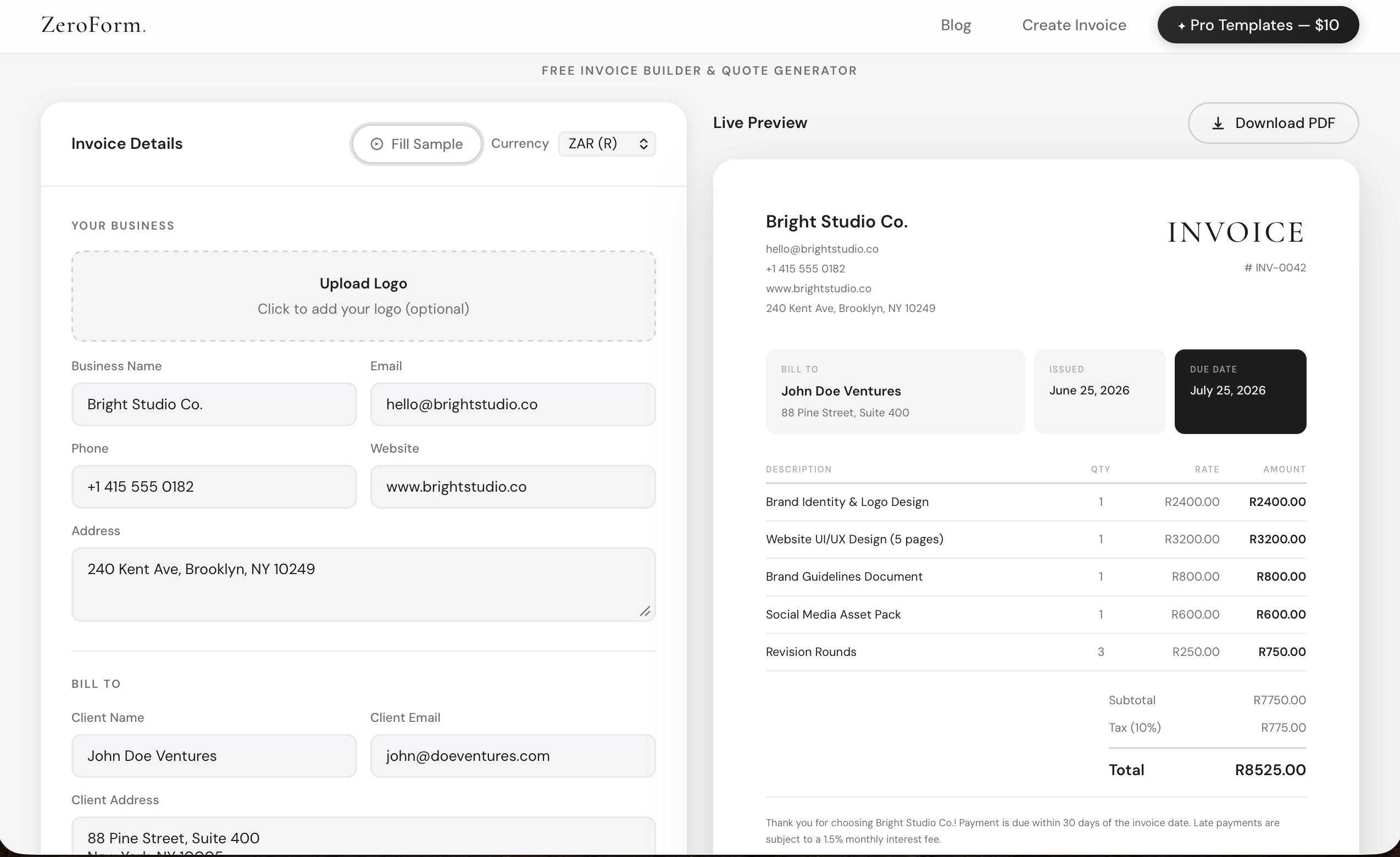
Task: Click the sparkle icon on Pro Templates
Action: coord(1181,26)
